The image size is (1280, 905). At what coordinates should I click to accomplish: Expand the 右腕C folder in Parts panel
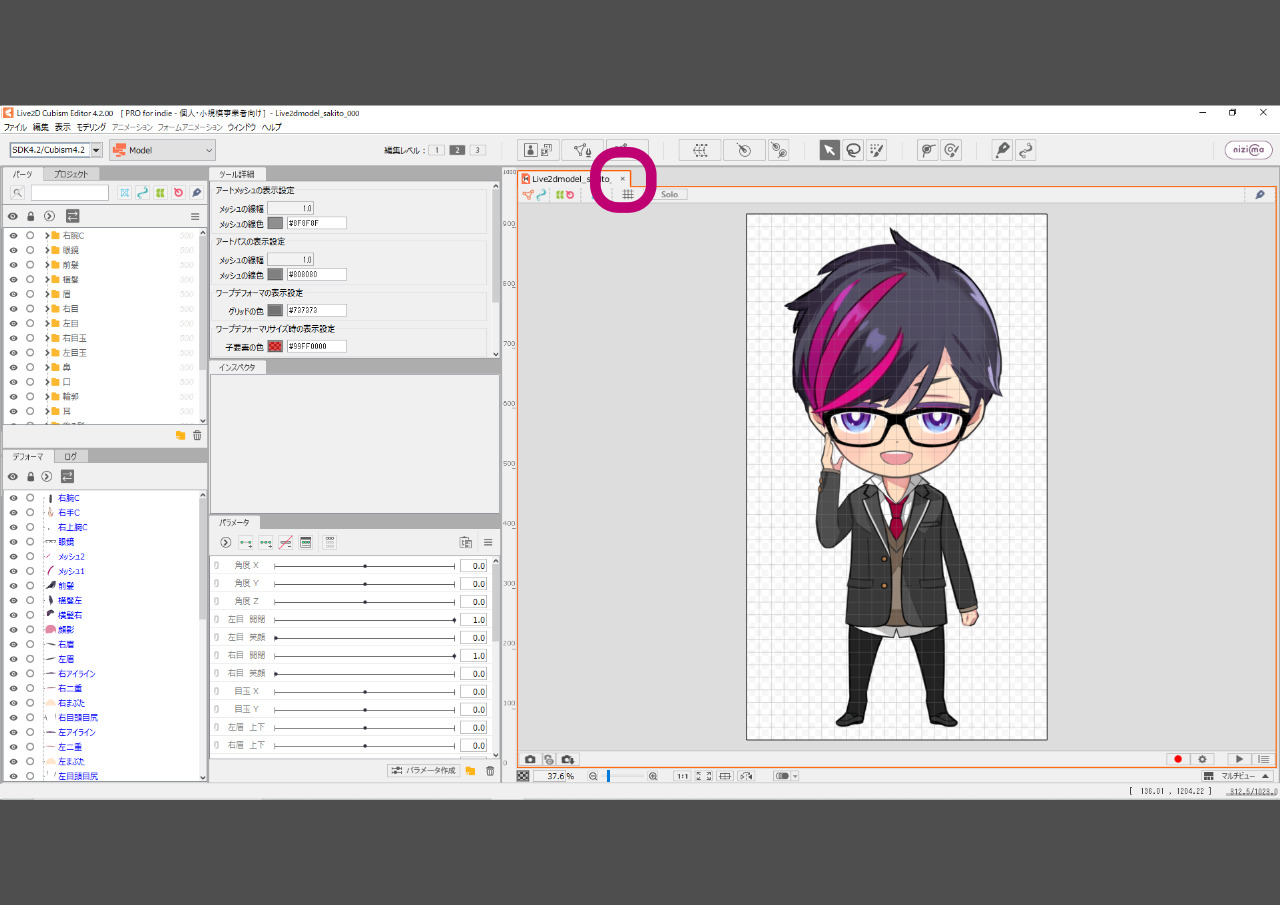tap(47, 236)
